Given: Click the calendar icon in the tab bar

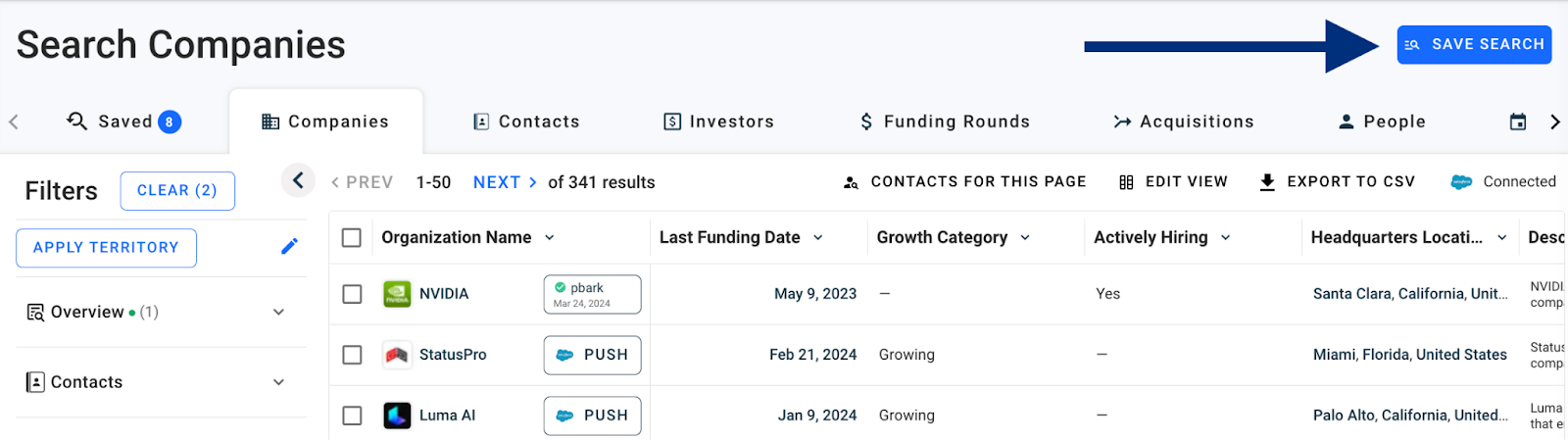Looking at the screenshot, I should [1517, 122].
